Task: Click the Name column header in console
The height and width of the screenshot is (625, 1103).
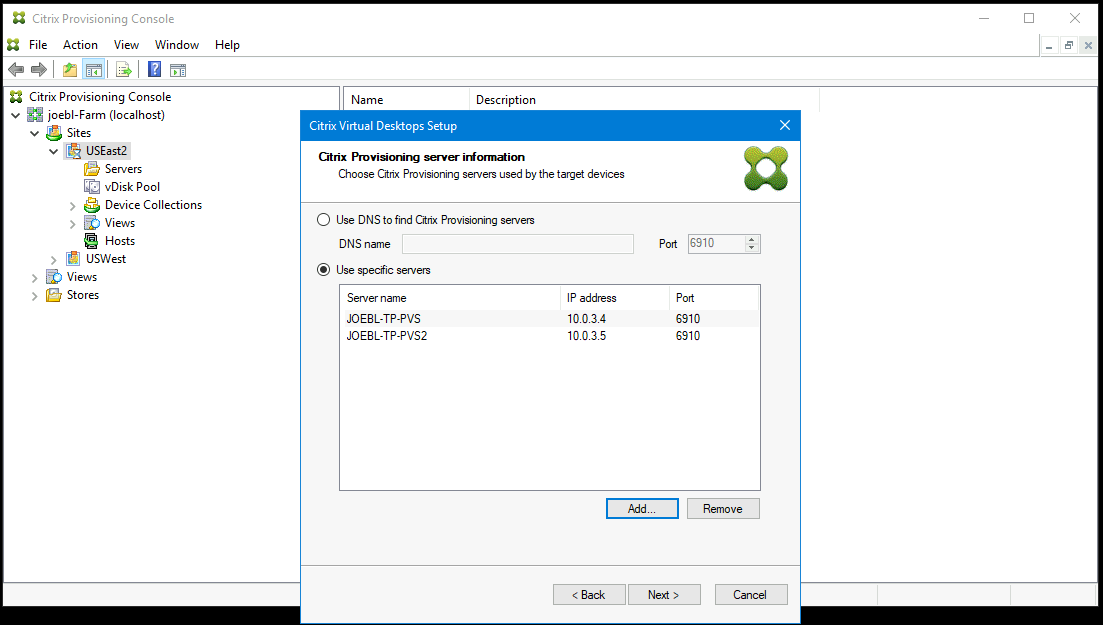Action: click(x=406, y=100)
